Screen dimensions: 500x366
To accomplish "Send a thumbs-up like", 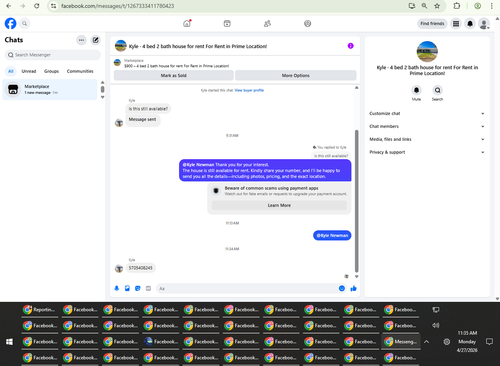I will [353, 288].
